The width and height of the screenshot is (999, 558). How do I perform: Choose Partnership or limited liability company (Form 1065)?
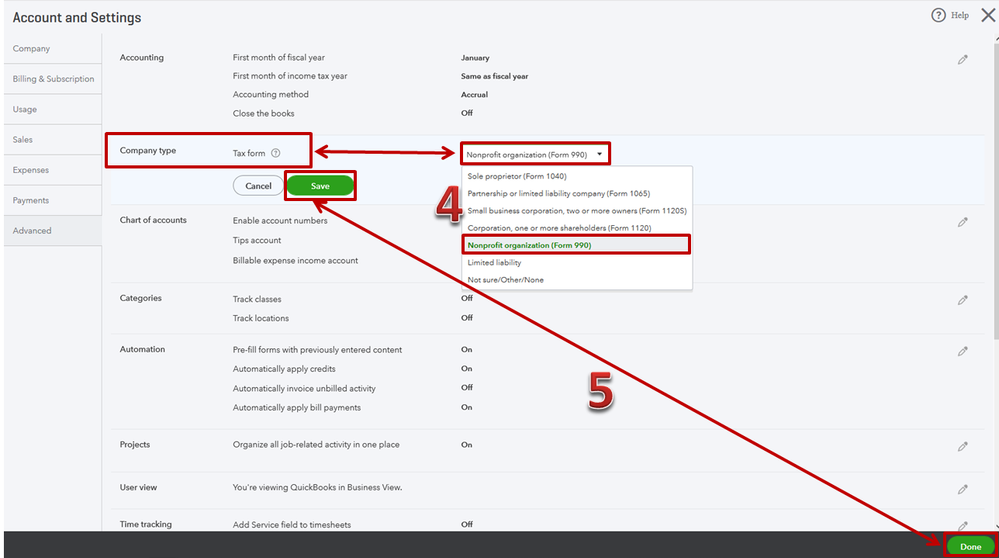559,194
